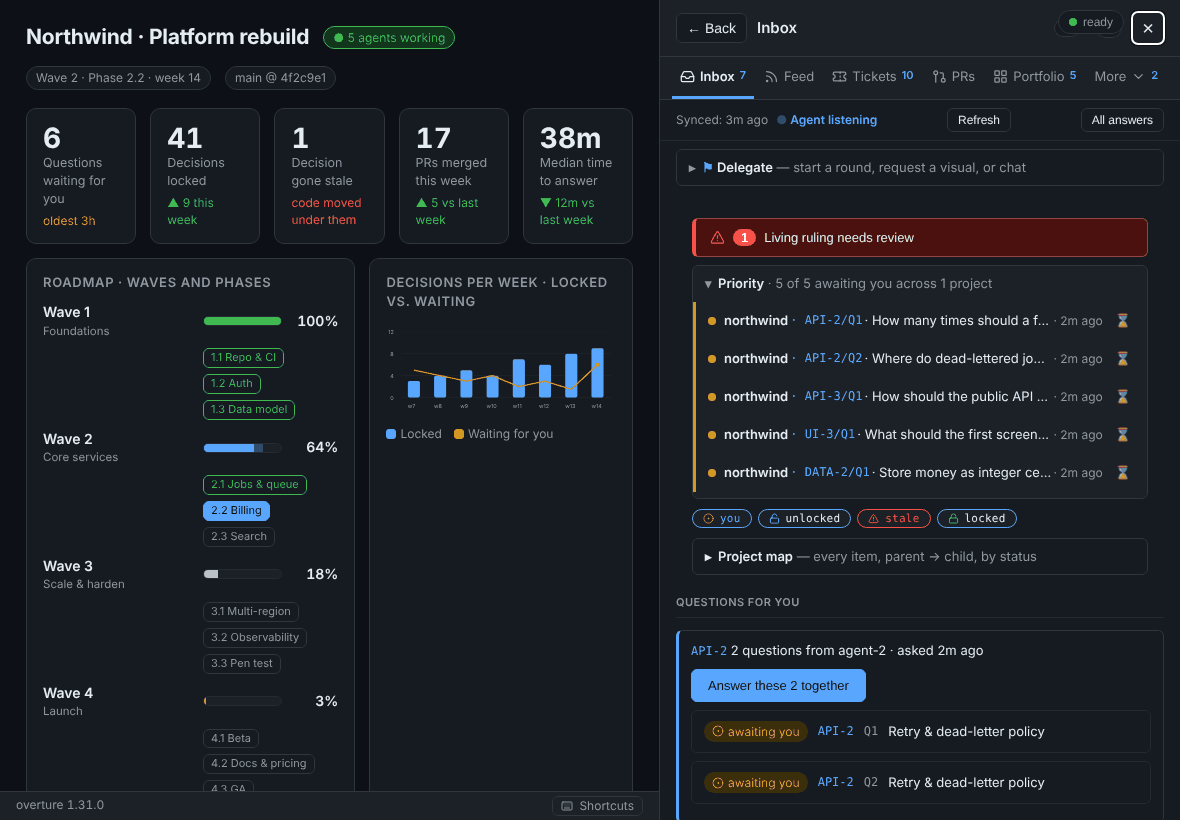
Task: Click the Wave 1 progress bar
Action: [x=242, y=321]
